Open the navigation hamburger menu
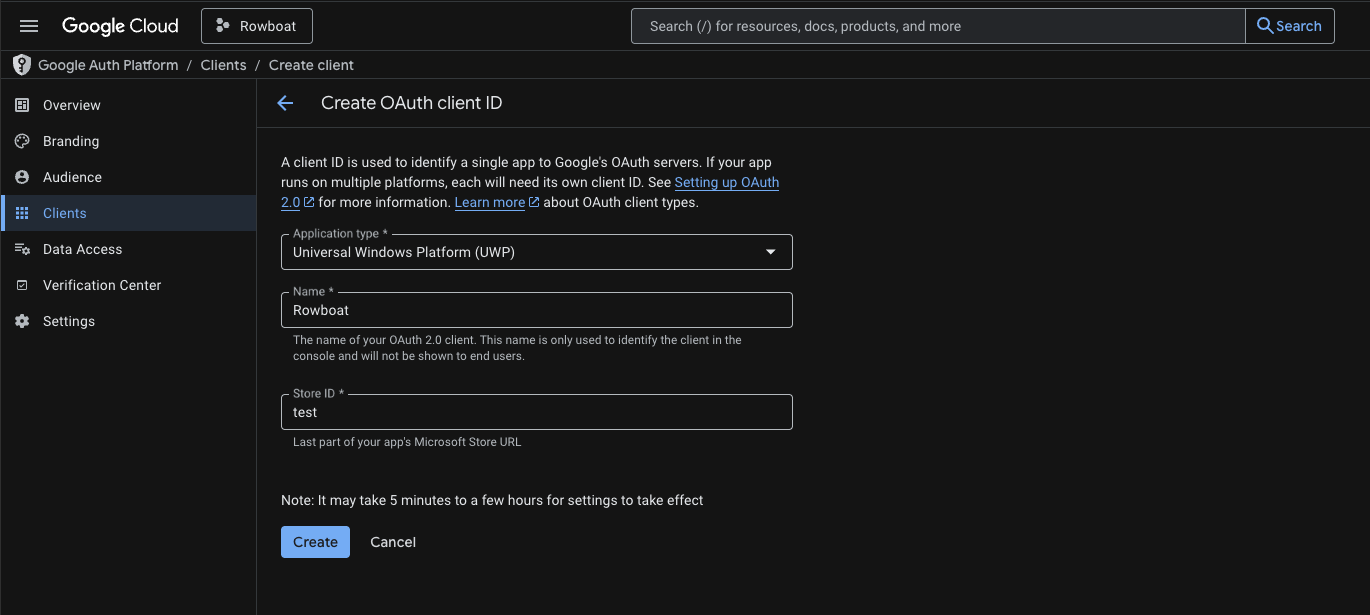 28,25
